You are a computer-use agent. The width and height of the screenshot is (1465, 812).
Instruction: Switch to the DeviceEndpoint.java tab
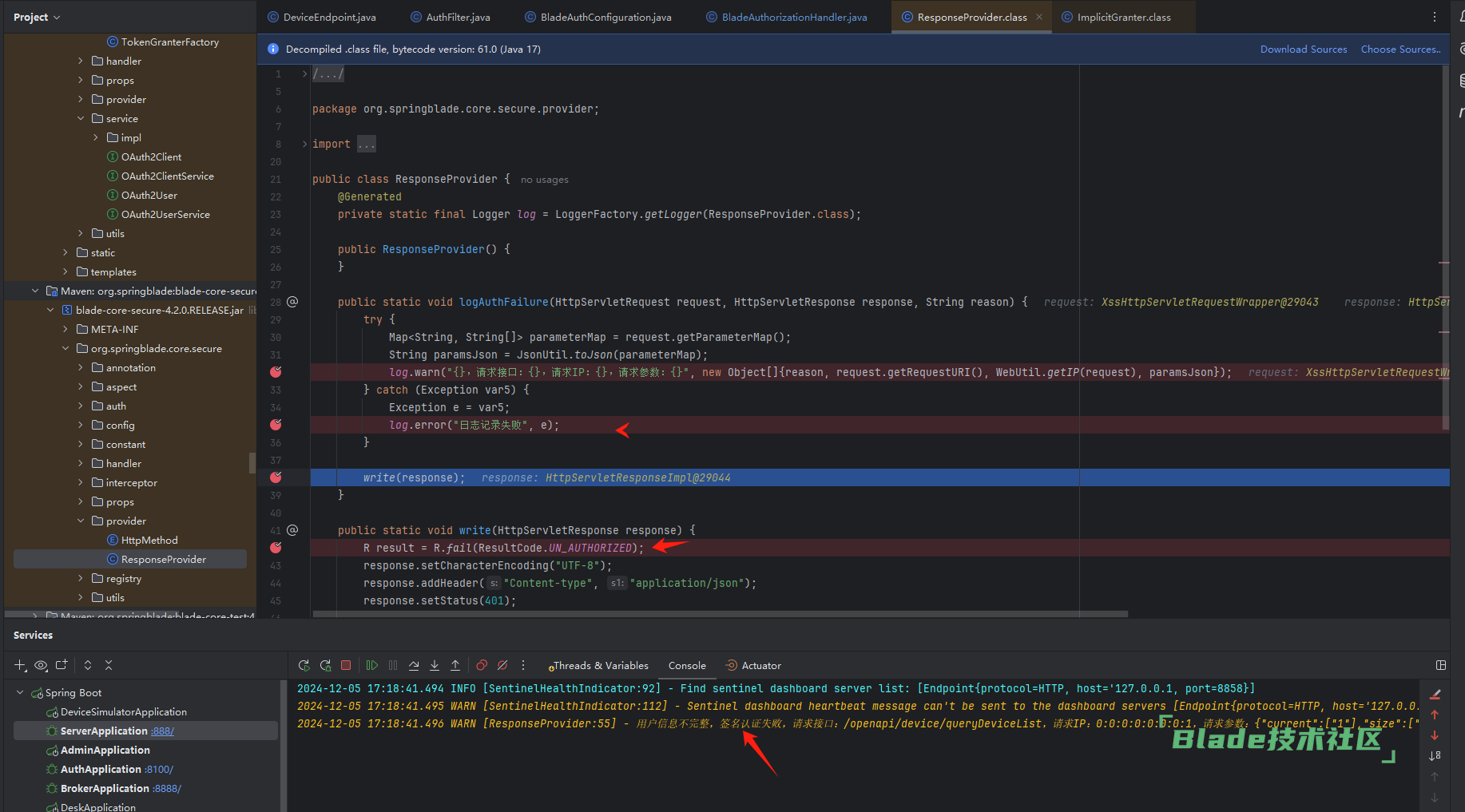322,17
